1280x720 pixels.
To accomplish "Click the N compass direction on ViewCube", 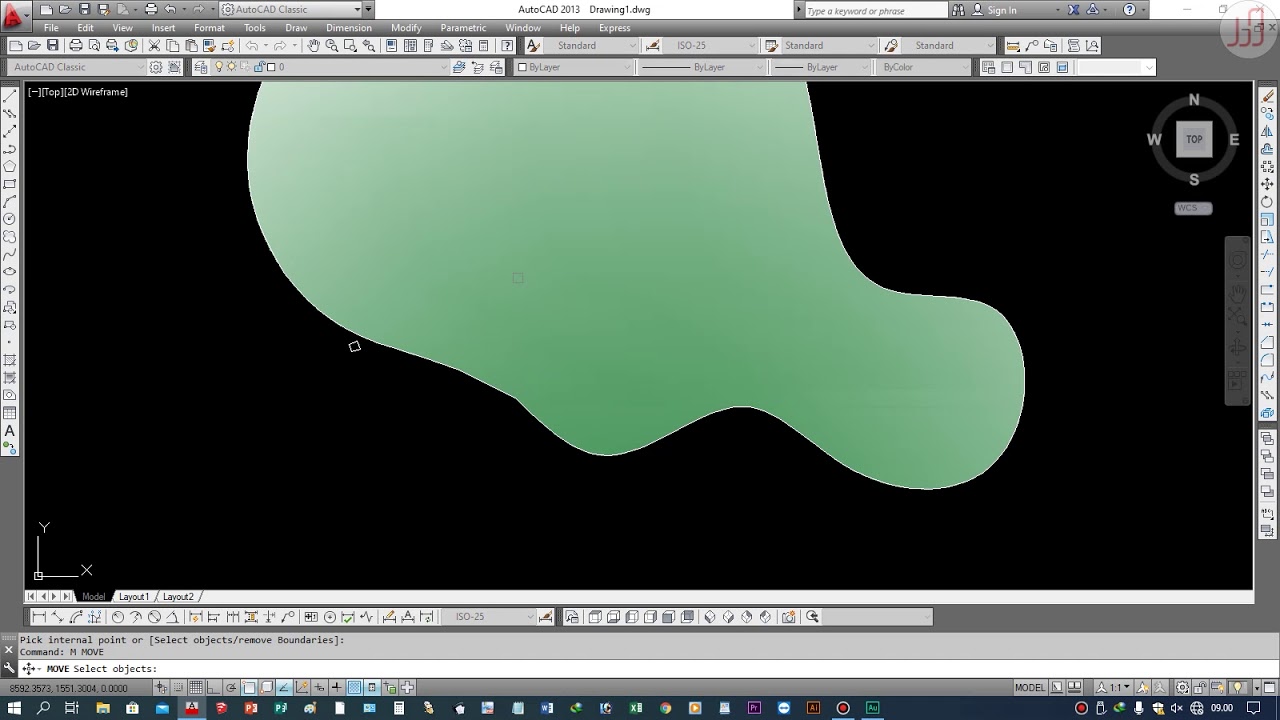I will pos(1194,99).
